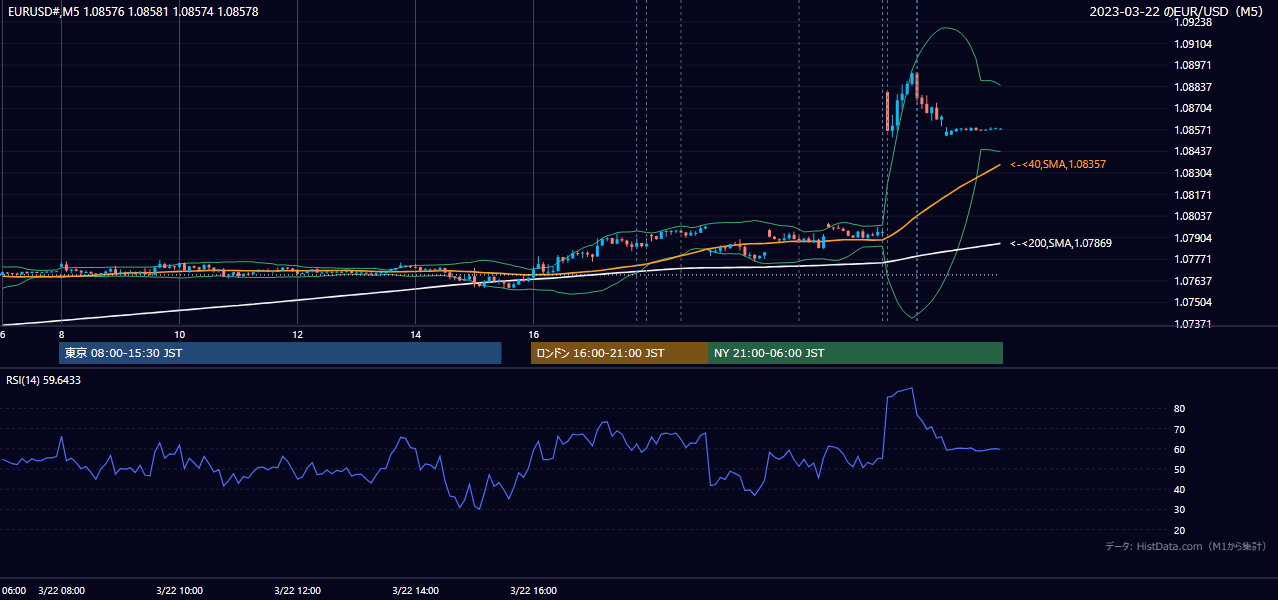
Task: Click the bottom time label 3/22 12:00
Action: point(298,590)
